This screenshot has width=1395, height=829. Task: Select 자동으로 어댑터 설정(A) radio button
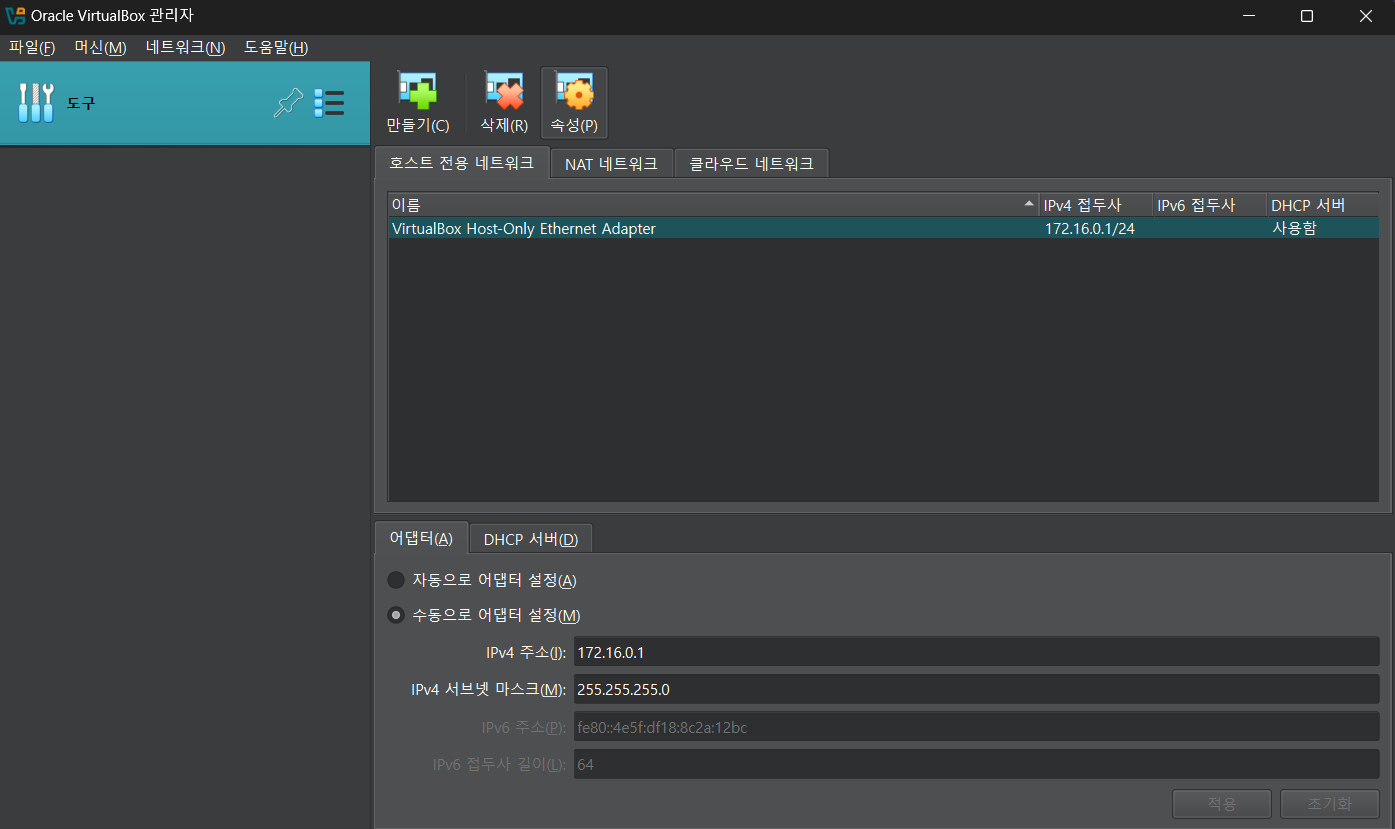(396, 580)
